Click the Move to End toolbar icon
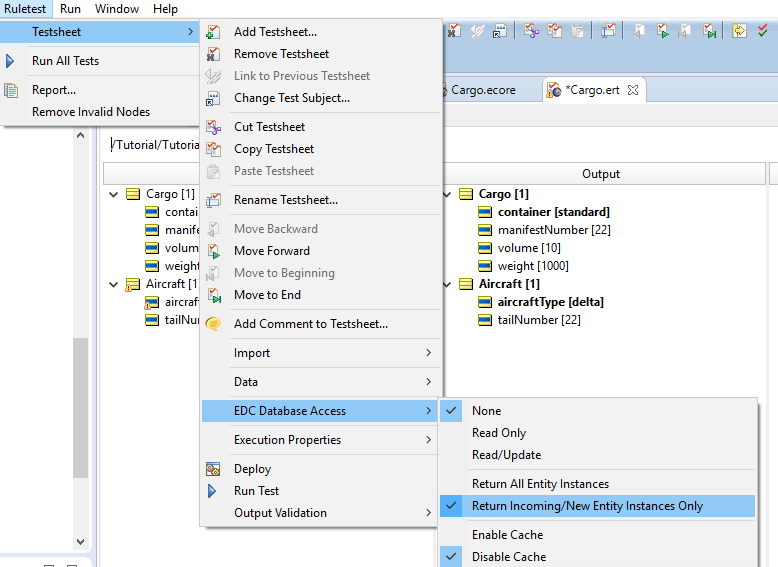 710,31
